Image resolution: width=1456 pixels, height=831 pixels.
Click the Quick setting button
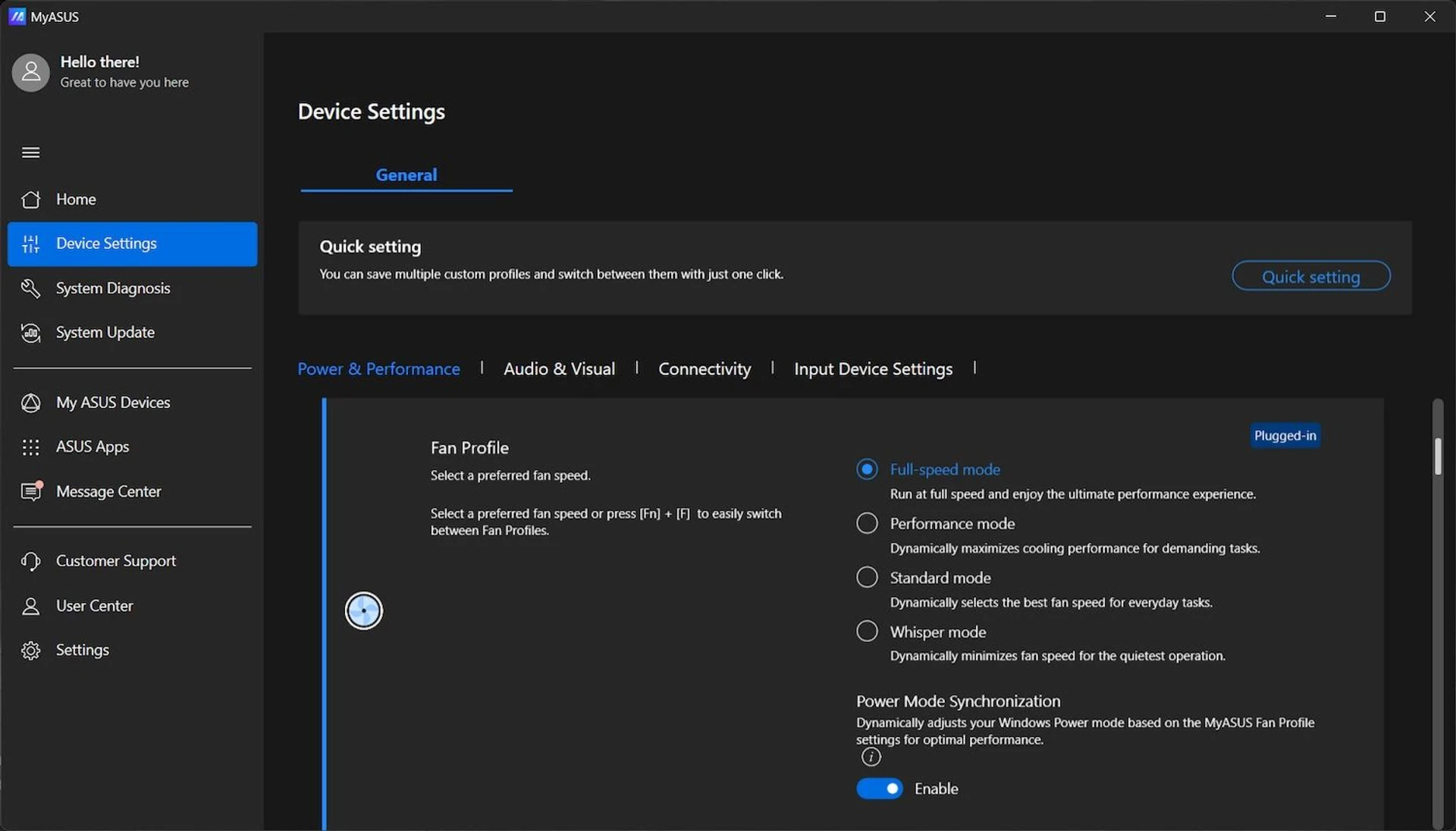[x=1311, y=276]
